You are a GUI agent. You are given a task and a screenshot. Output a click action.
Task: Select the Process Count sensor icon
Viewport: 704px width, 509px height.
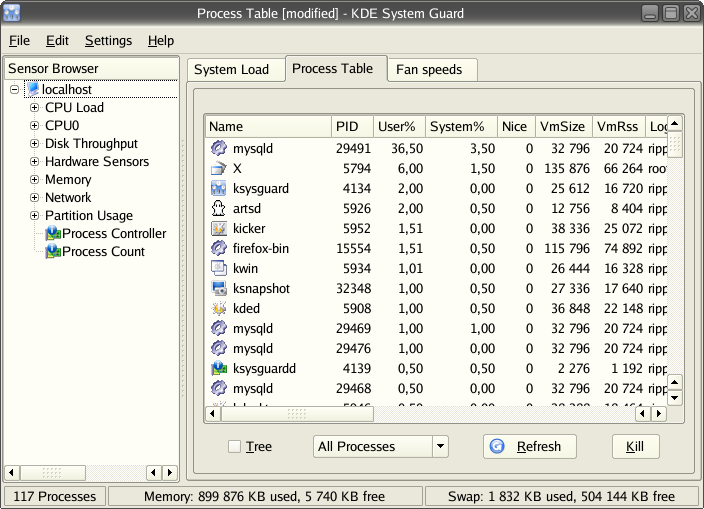point(53,252)
